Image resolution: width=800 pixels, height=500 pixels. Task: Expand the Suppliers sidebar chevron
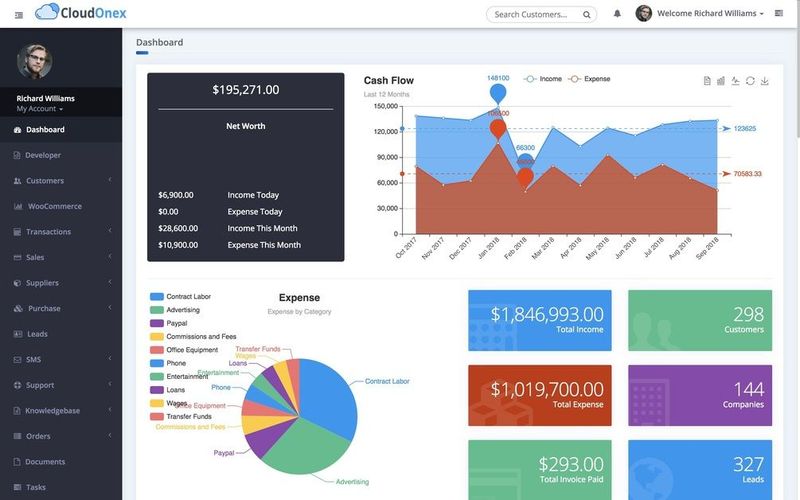pos(110,282)
